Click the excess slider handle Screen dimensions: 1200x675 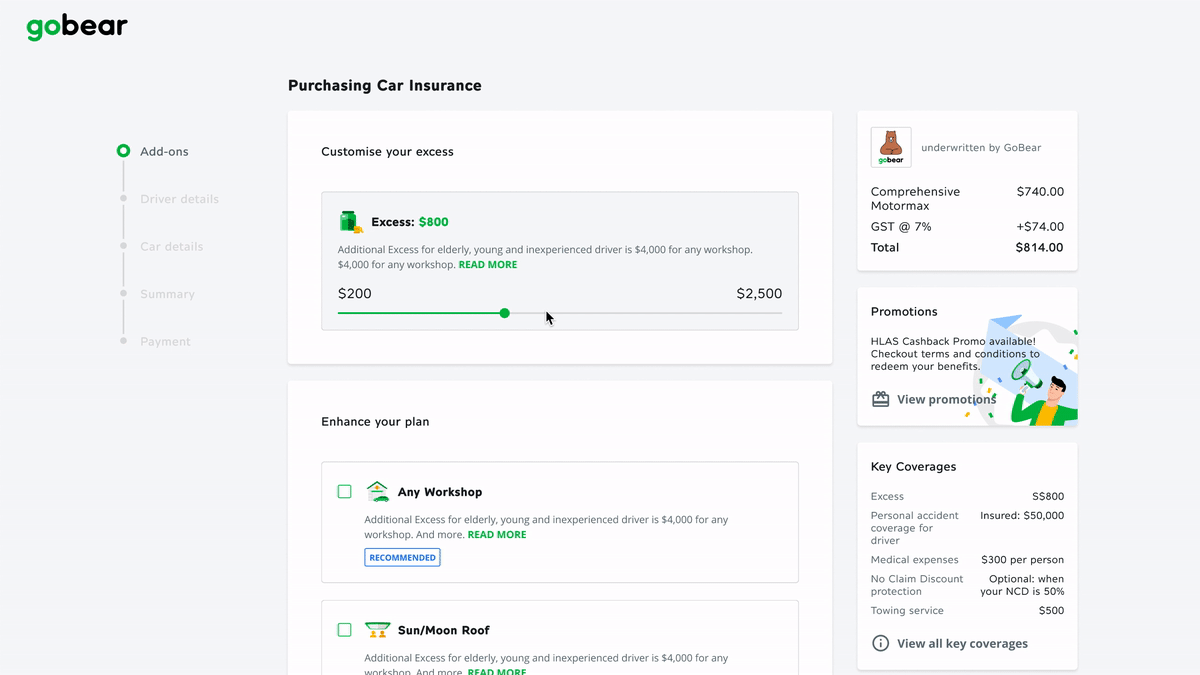coord(504,313)
